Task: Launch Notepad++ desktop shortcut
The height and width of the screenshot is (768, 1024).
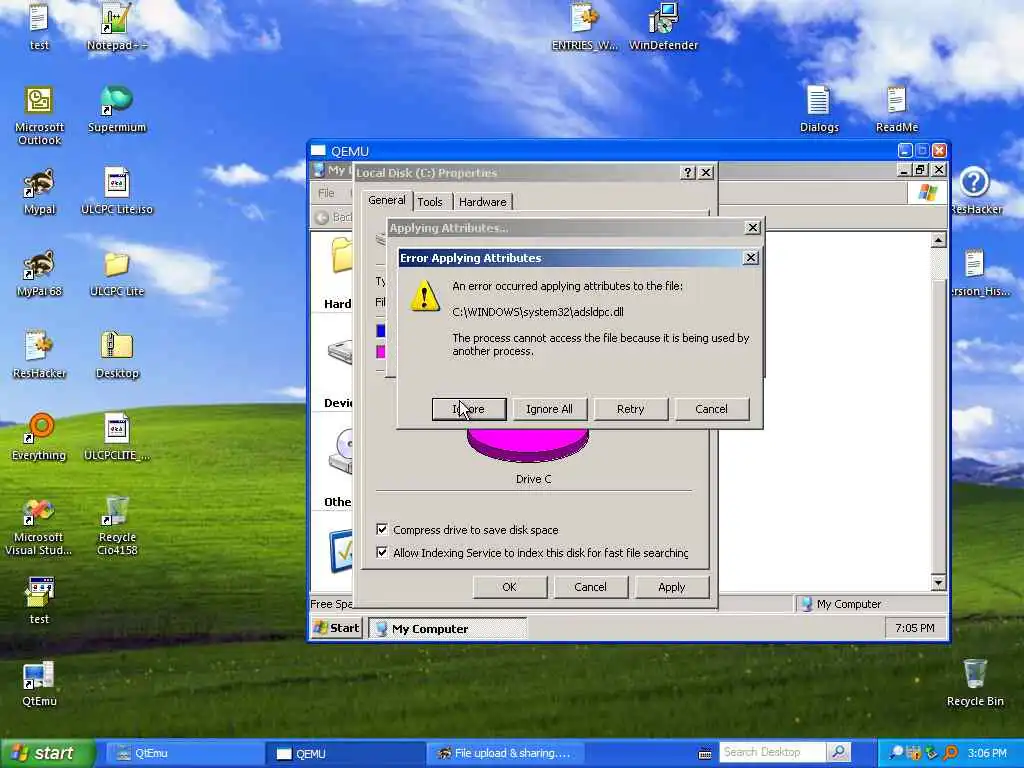Action: (x=117, y=26)
